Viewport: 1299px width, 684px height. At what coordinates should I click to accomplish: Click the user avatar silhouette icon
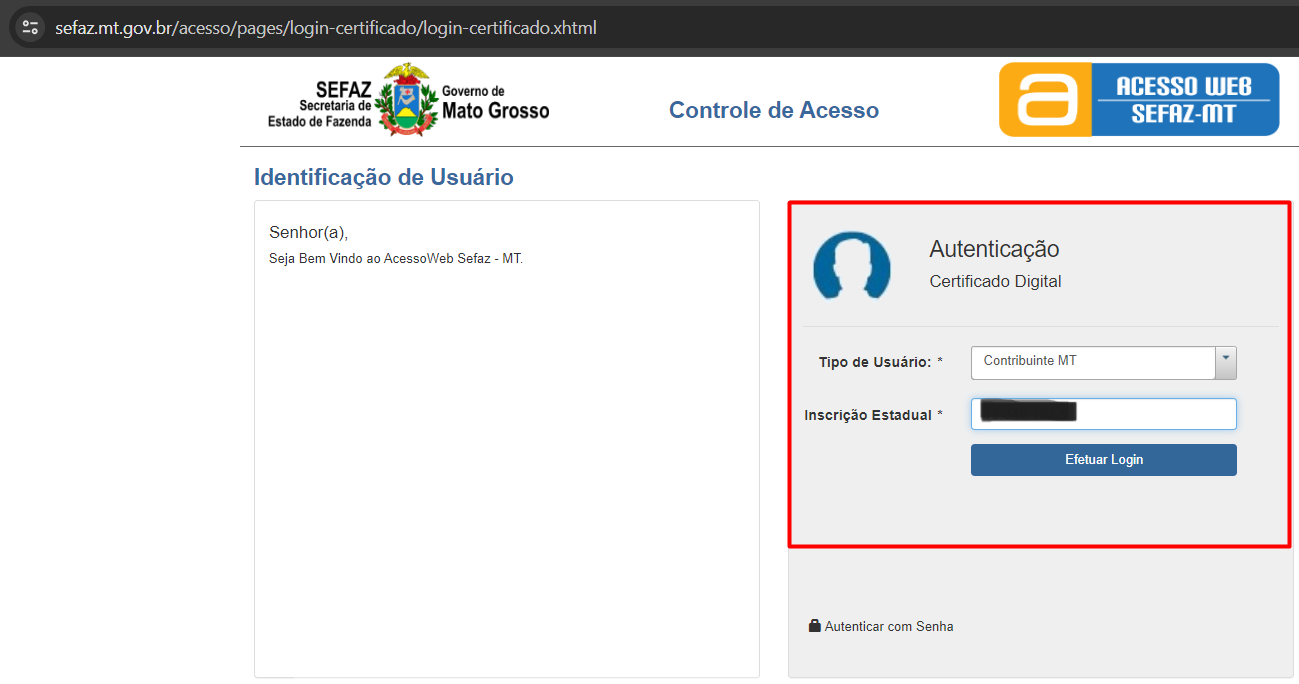coord(851,265)
